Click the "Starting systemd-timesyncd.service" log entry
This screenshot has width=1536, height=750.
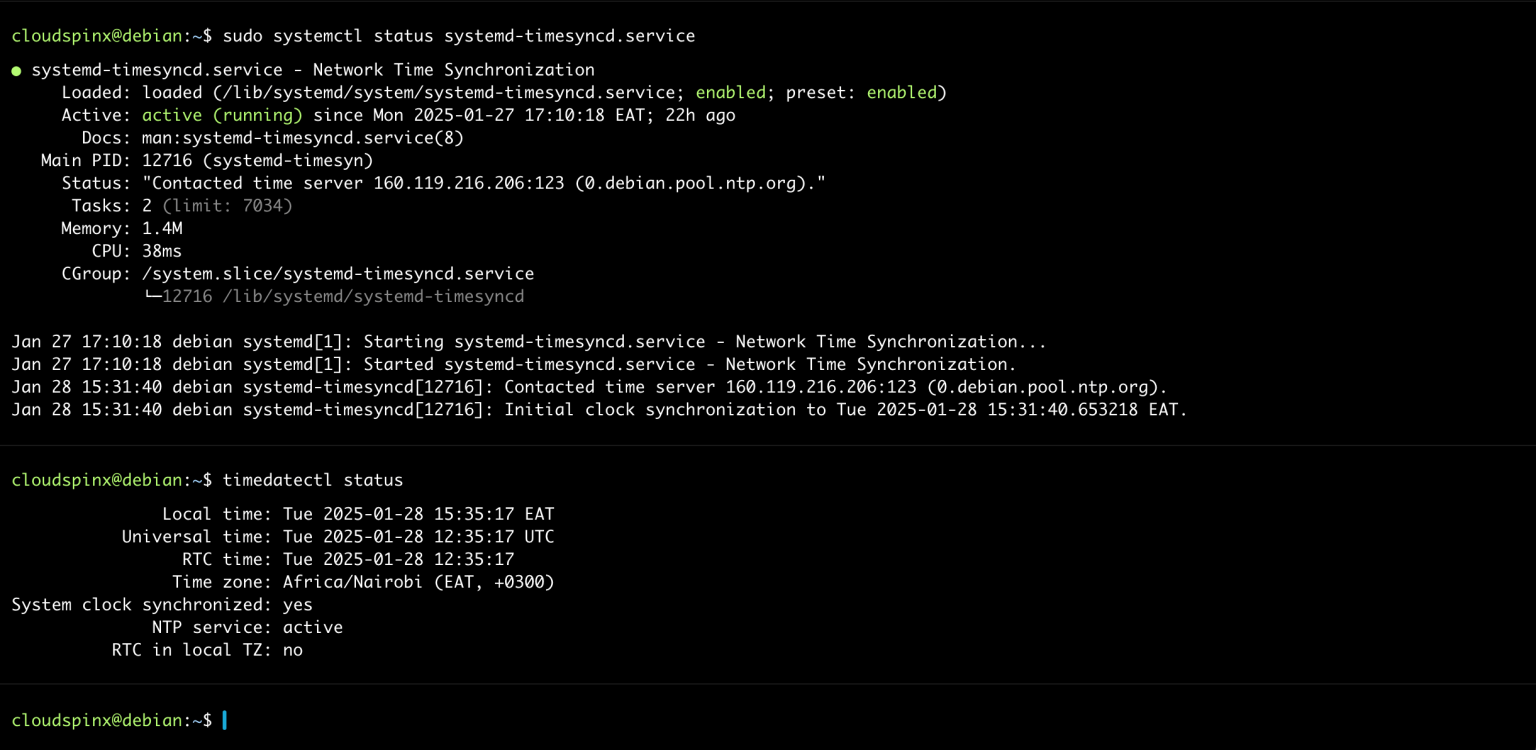click(x=529, y=342)
